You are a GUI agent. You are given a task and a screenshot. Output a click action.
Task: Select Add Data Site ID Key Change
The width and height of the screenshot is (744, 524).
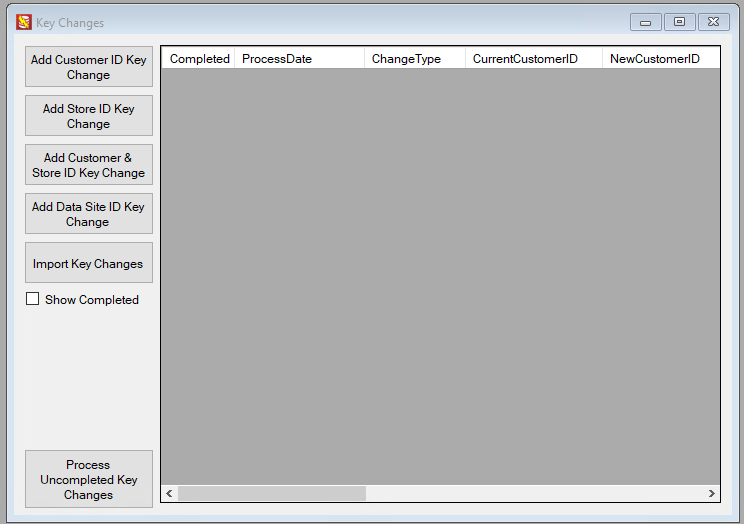coord(89,214)
